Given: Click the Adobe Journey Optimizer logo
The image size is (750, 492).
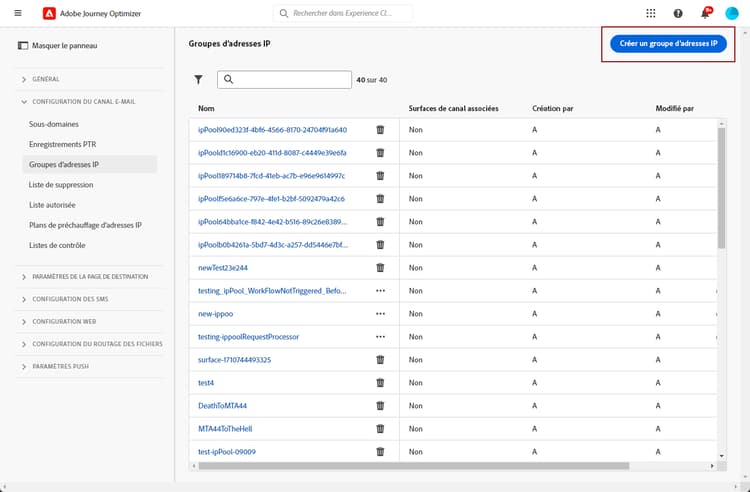Looking at the screenshot, I should point(50,13).
